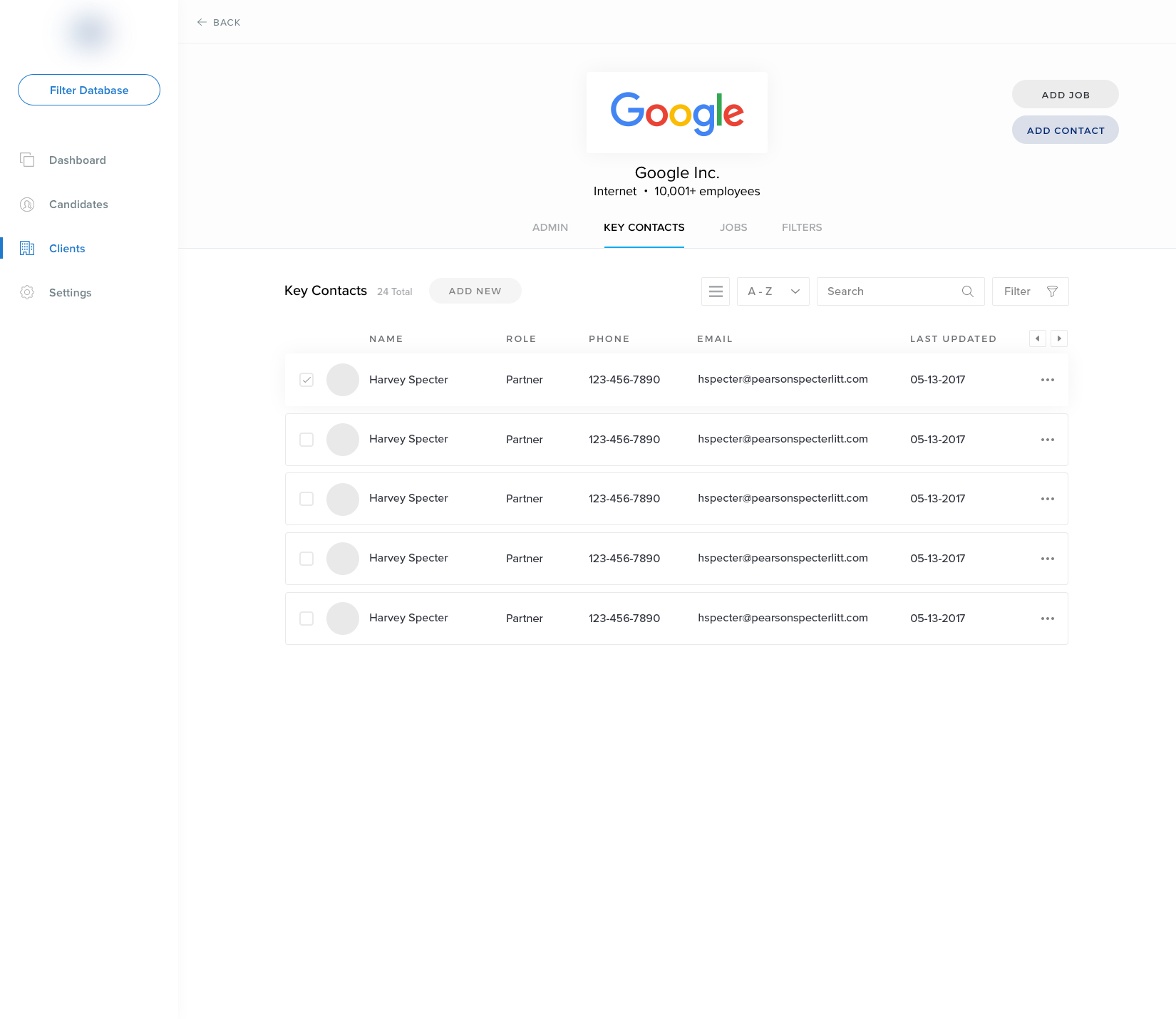Click the avatar in the second contact row

[343, 440]
